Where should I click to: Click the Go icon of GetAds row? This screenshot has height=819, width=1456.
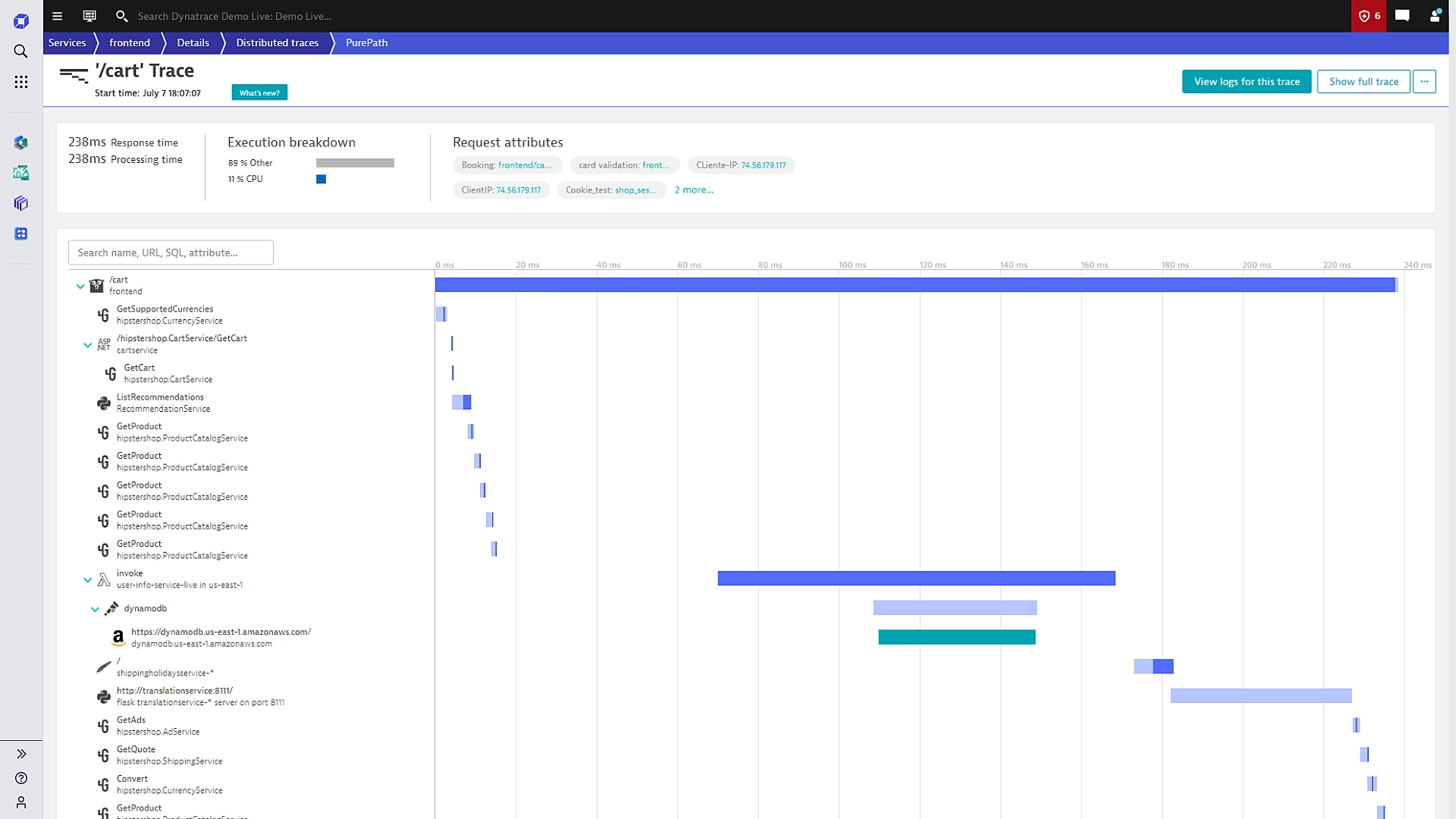tap(104, 726)
